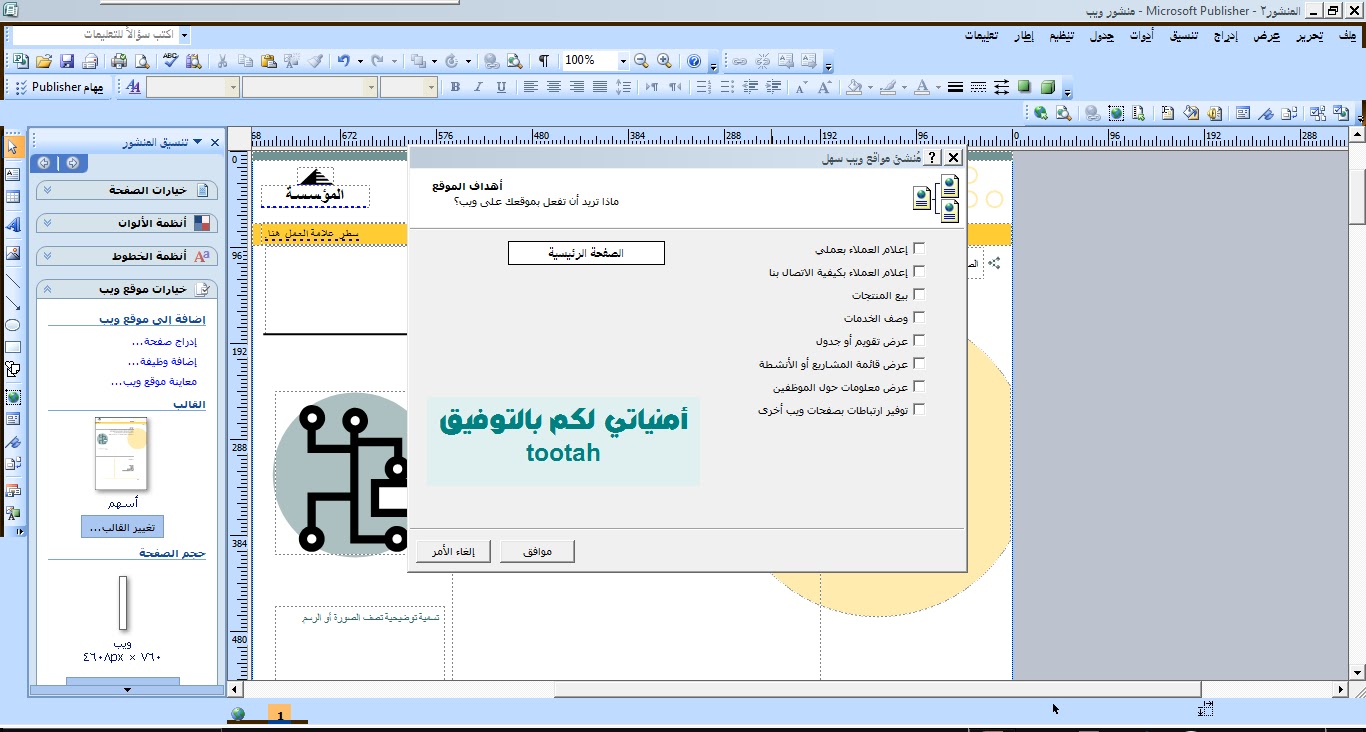Click the تغيير القالب button
This screenshot has width=1366, height=732.
coord(121,526)
